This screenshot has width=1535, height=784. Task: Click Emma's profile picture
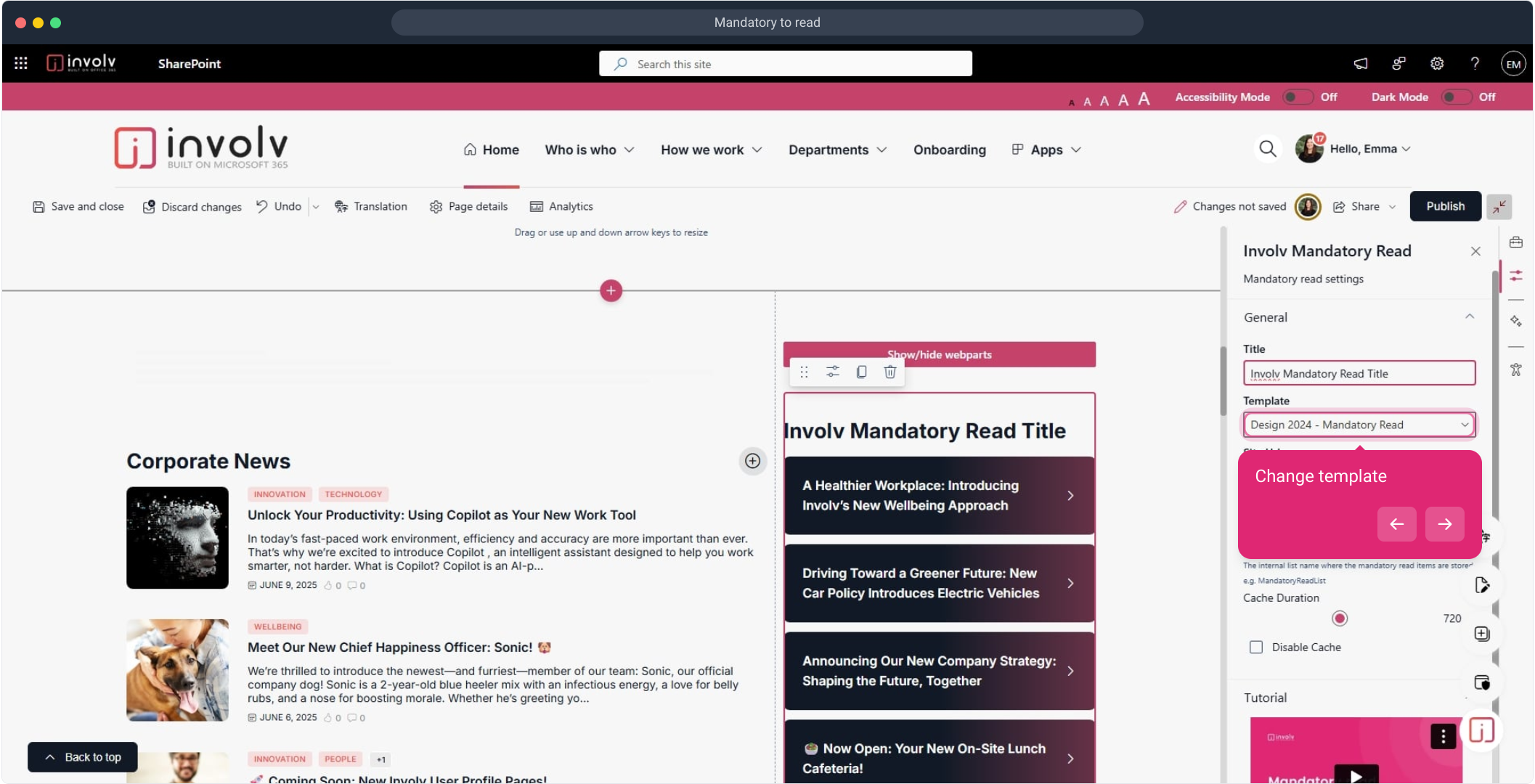(1309, 149)
